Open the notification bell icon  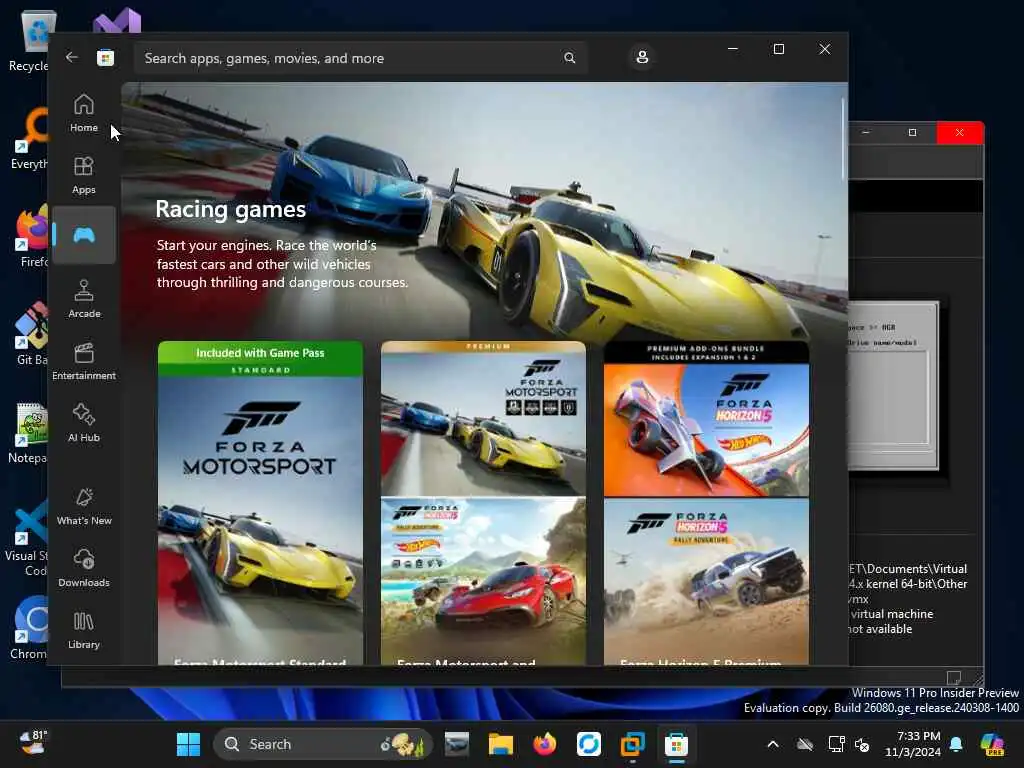[x=956, y=744]
